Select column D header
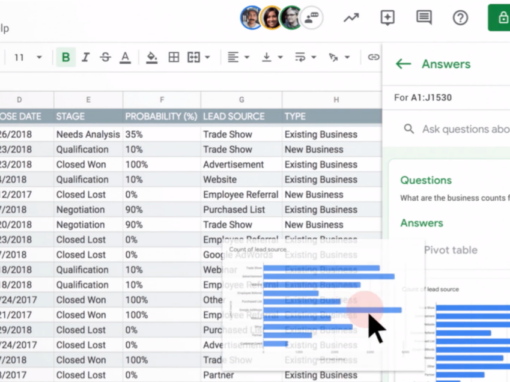Viewport: 510px width, 382px height. tap(27, 100)
